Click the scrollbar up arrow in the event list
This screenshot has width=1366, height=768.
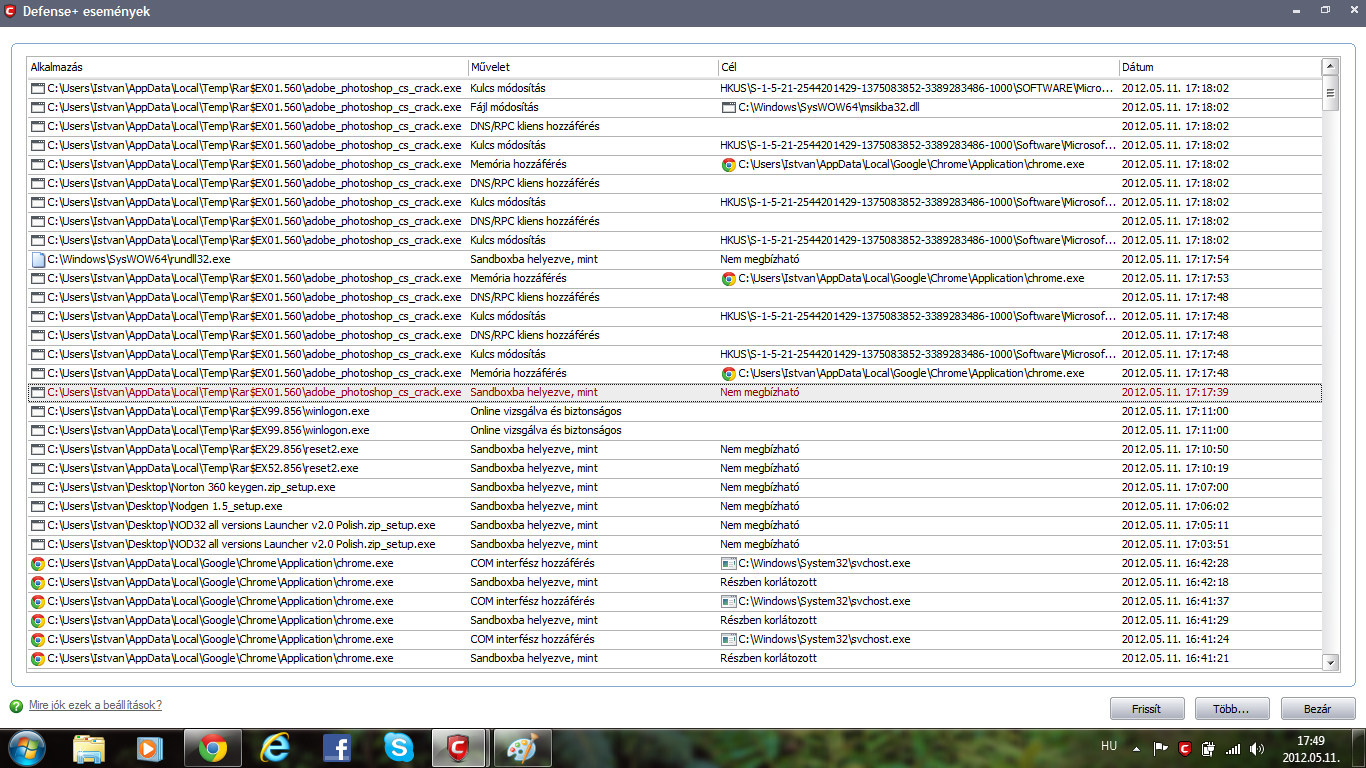(1330, 67)
